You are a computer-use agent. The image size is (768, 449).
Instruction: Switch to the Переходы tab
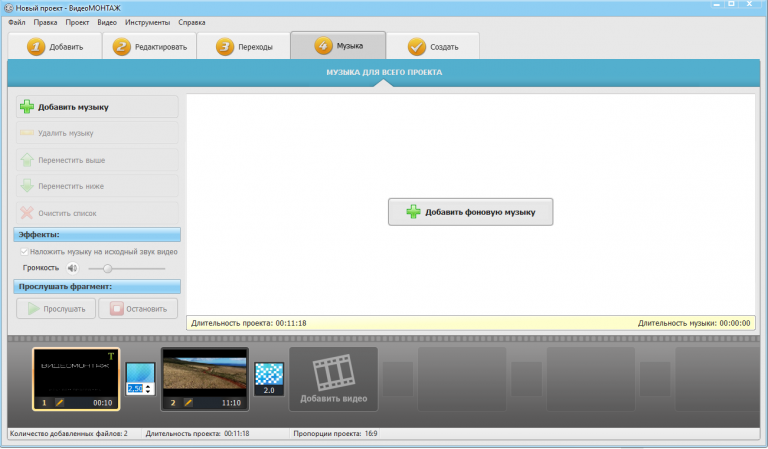pyautogui.click(x=244, y=47)
